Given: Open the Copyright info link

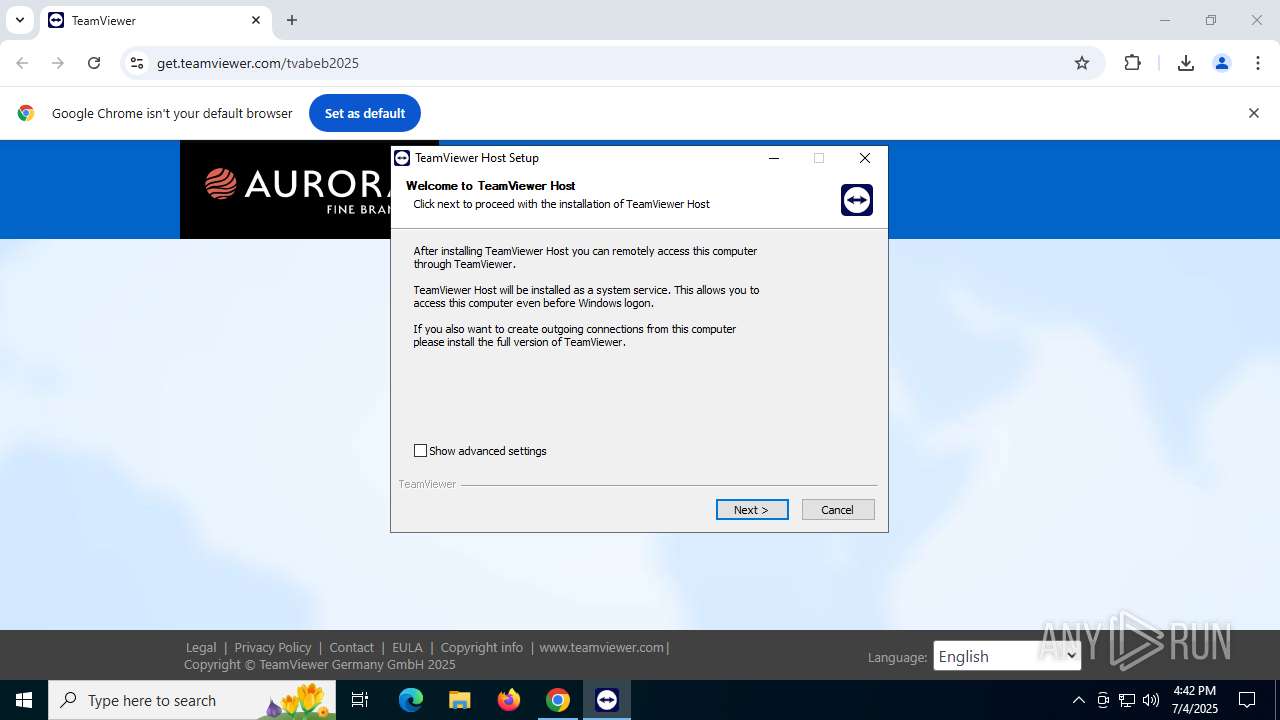Looking at the screenshot, I should (x=482, y=647).
